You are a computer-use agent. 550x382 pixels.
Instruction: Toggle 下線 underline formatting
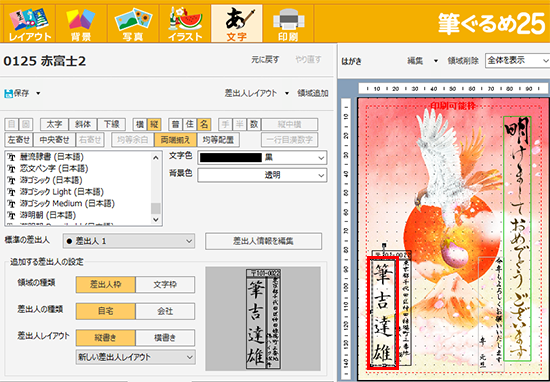click(x=111, y=124)
